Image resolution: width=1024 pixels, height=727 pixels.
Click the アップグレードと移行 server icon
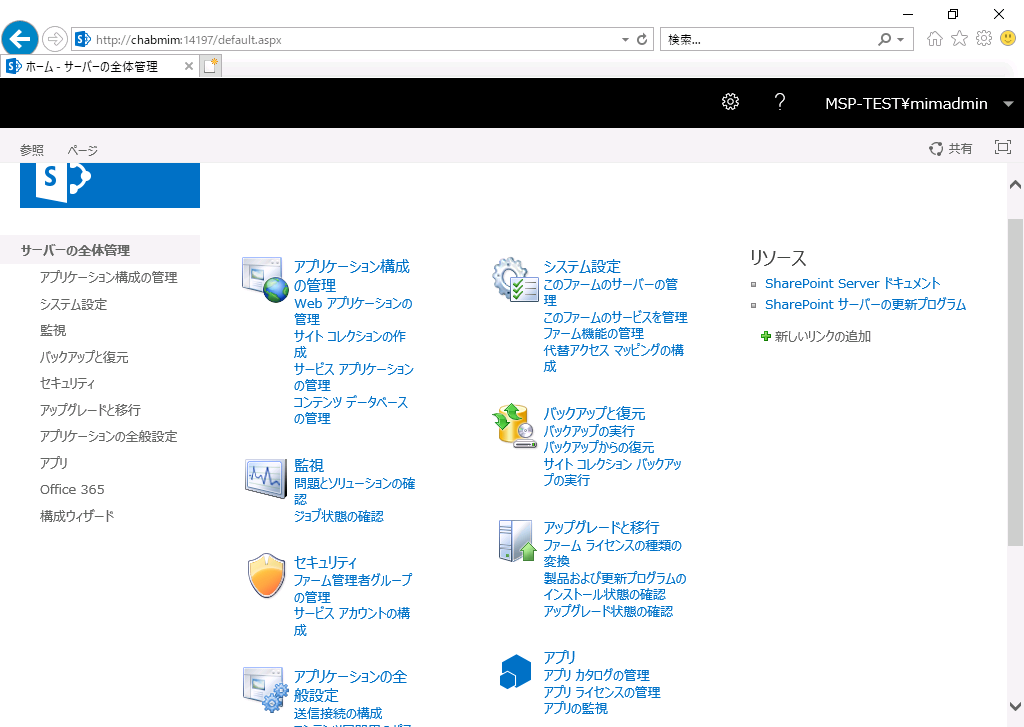tap(517, 541)
